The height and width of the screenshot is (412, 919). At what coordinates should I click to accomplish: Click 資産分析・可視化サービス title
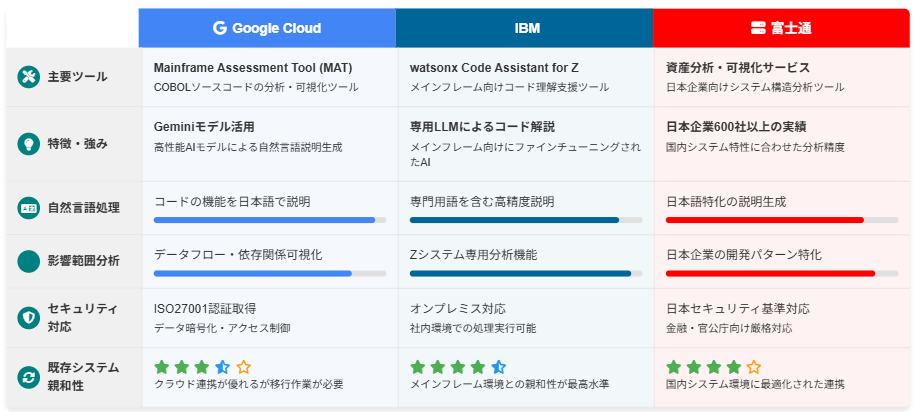pyautogui.click(x=738, y=68)
